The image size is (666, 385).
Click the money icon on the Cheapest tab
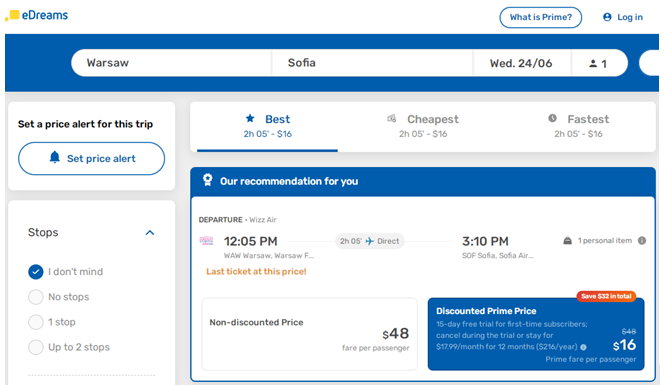pyautogui.click(x=392, y=118)
